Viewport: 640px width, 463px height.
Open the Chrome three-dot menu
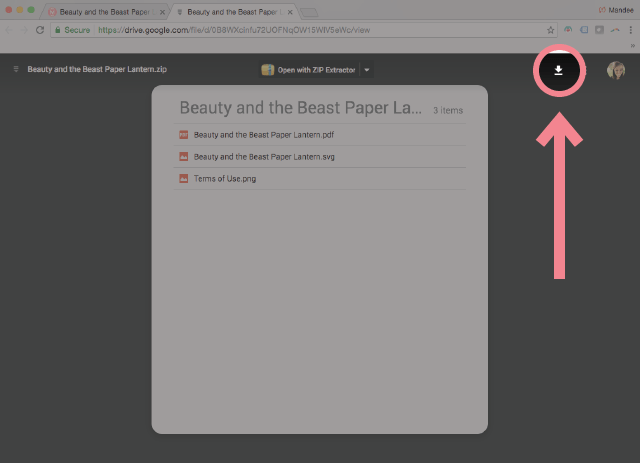click(631, 30)
